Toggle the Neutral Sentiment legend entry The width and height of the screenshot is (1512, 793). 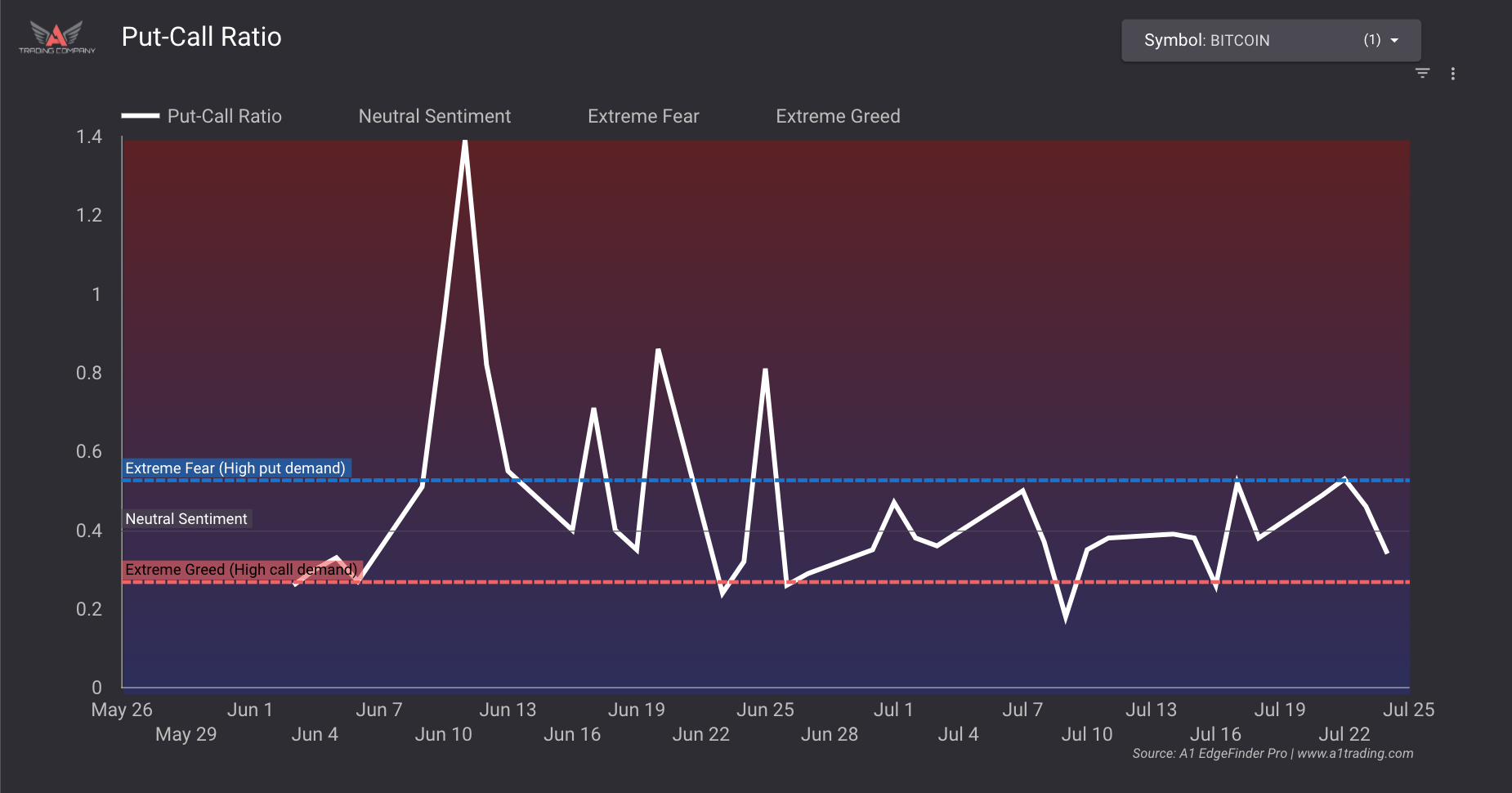[434, 116]
